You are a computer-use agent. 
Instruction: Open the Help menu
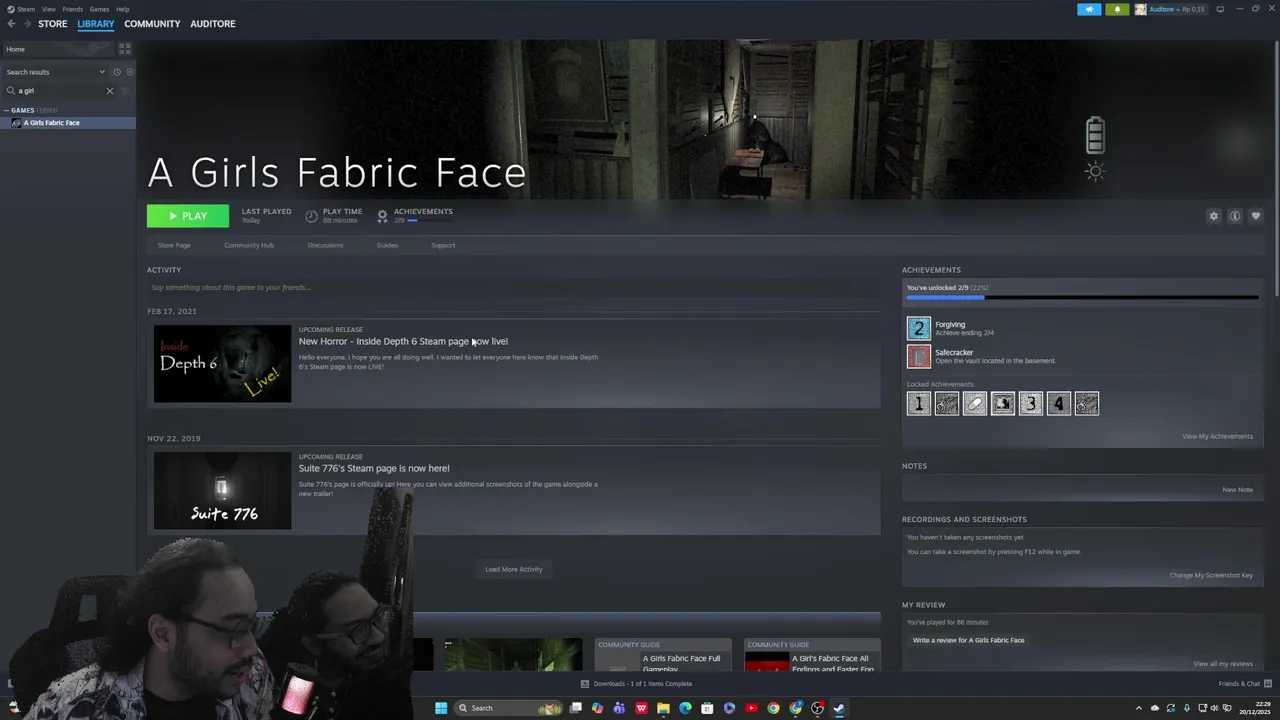(x=122, y=9)
